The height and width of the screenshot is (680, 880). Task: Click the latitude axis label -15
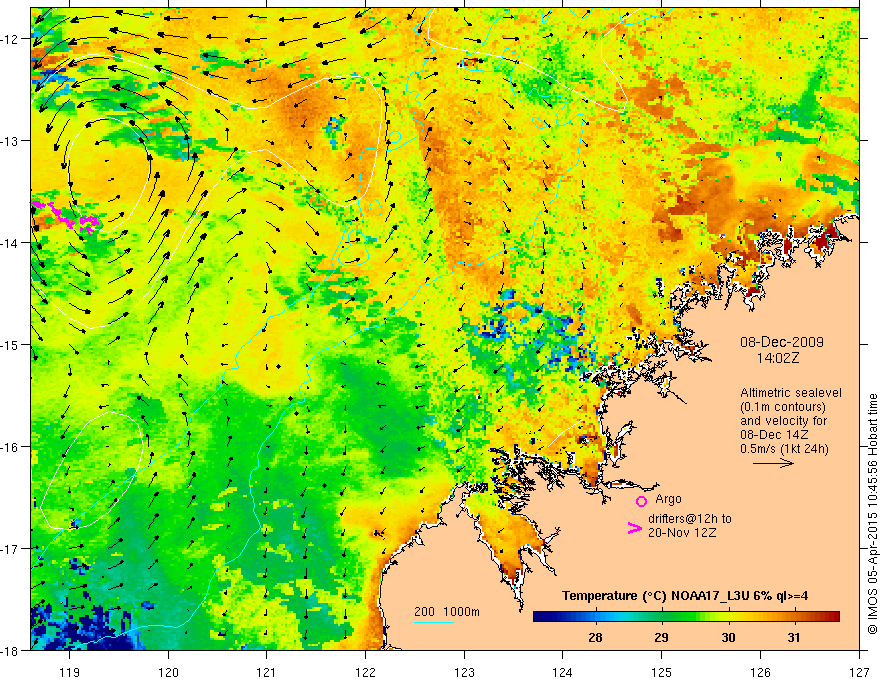pyautogui.click(x=10, y=344)
